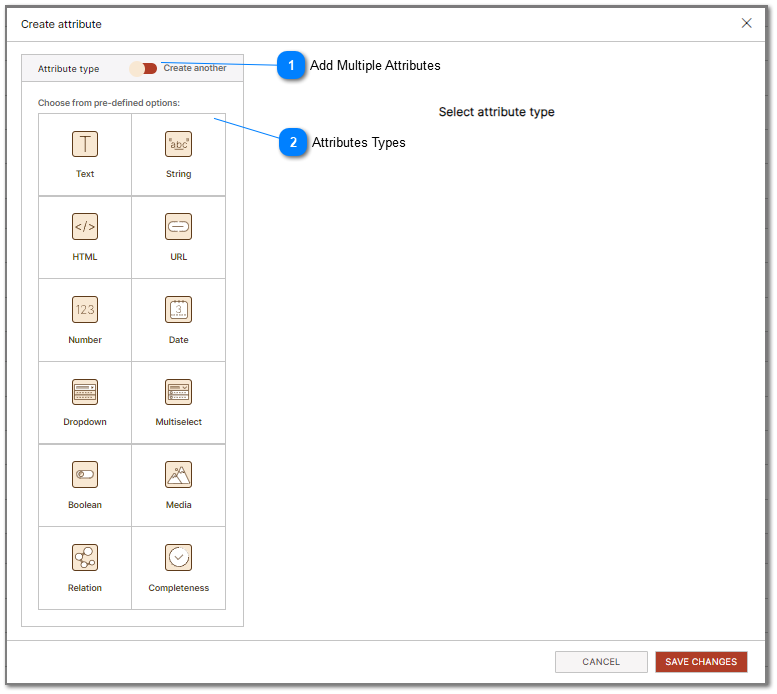The image size is (777, 694).
Task: Click the 'Create another' label text
Action: (195, 68)
